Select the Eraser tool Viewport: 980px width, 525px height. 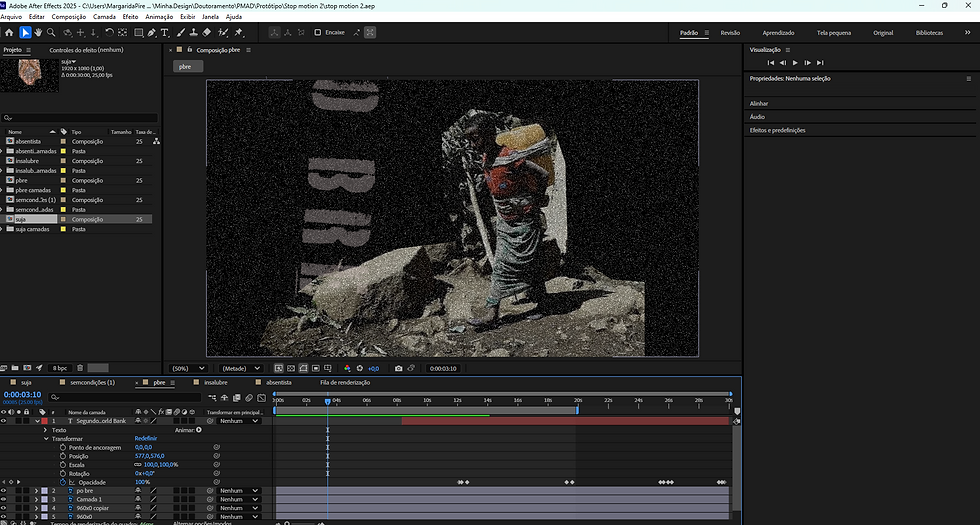[x=207, y=32]
